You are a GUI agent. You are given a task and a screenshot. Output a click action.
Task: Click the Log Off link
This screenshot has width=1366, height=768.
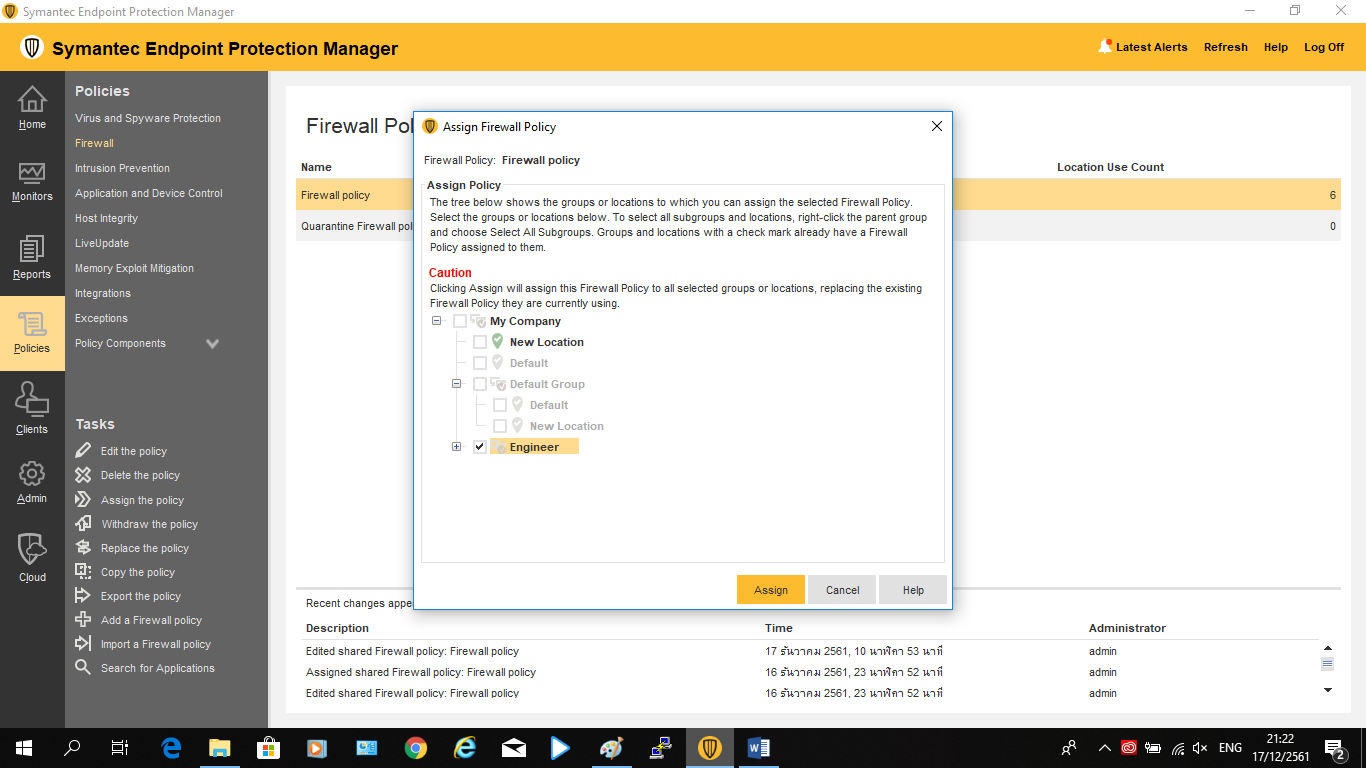click(1323, 47)
